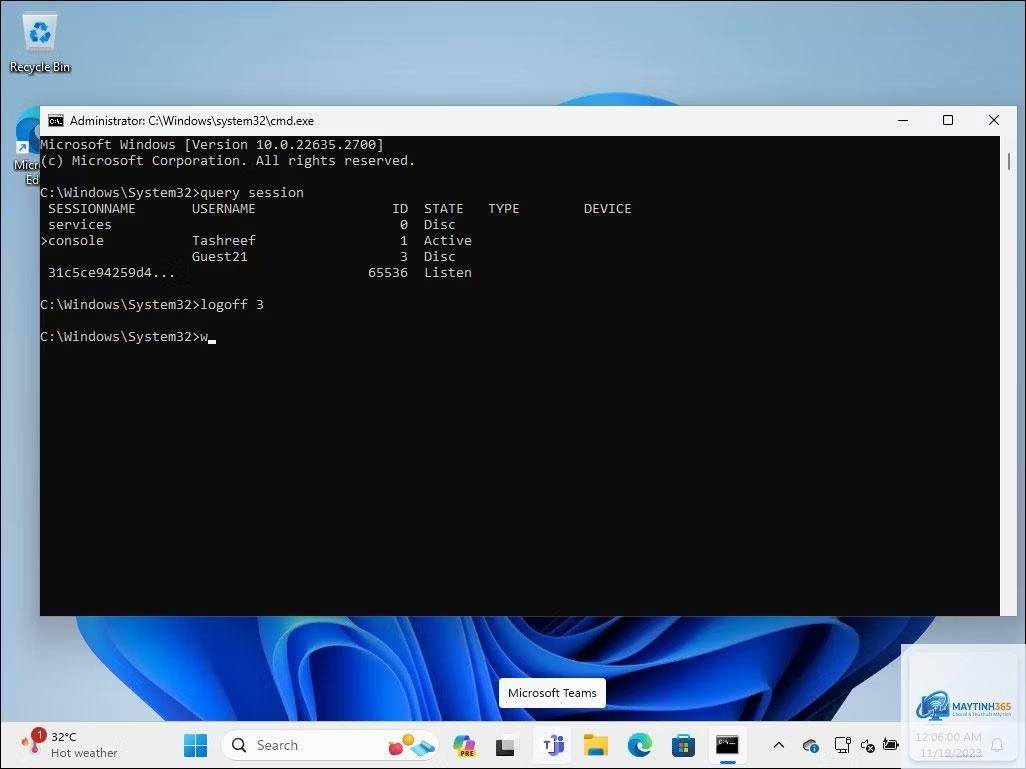Click the 'STATE' column header
Image resolution: width=1026 pixels, height=769 pixels.
(444, 209)
